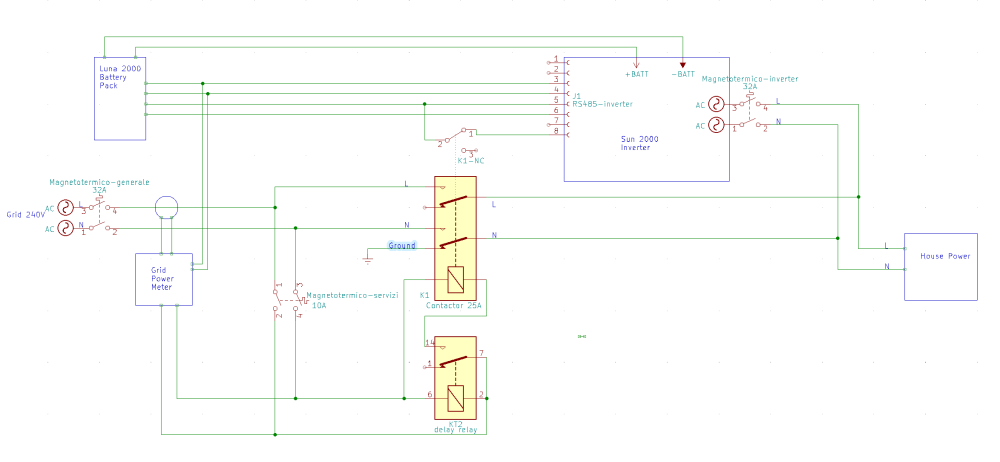The image size is (1000, 462).
Task: Select the House Power label
Action: tap(945, 256)
